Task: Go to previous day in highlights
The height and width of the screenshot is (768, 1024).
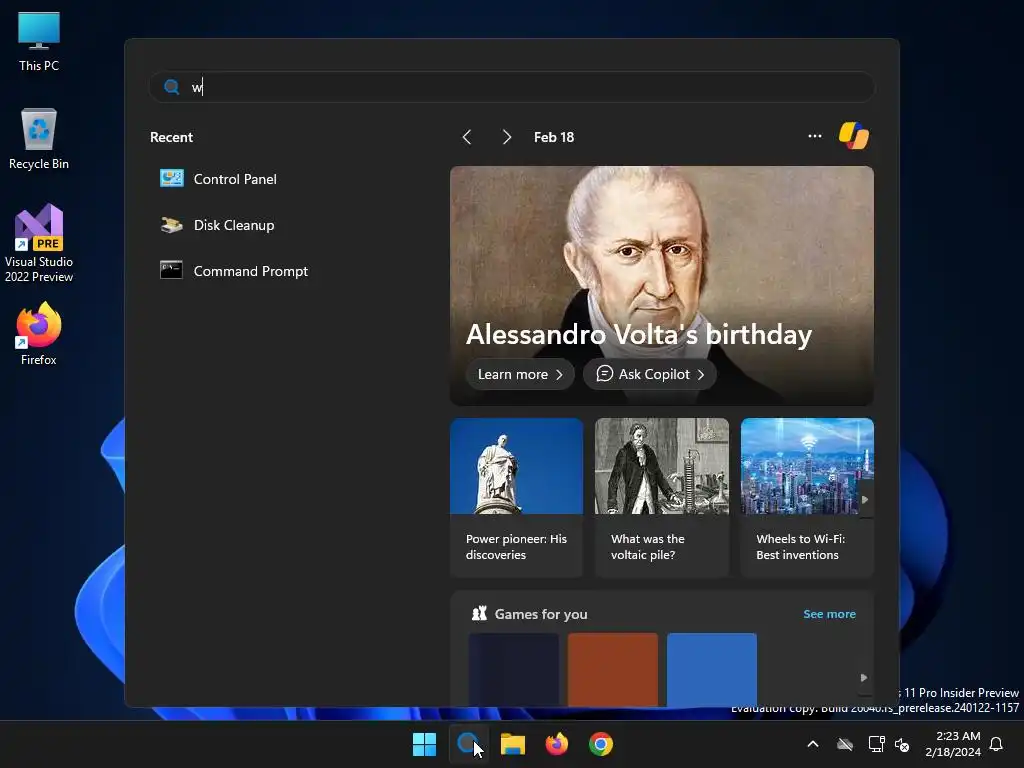Action: pyautogui.click(x=466, y=137)
